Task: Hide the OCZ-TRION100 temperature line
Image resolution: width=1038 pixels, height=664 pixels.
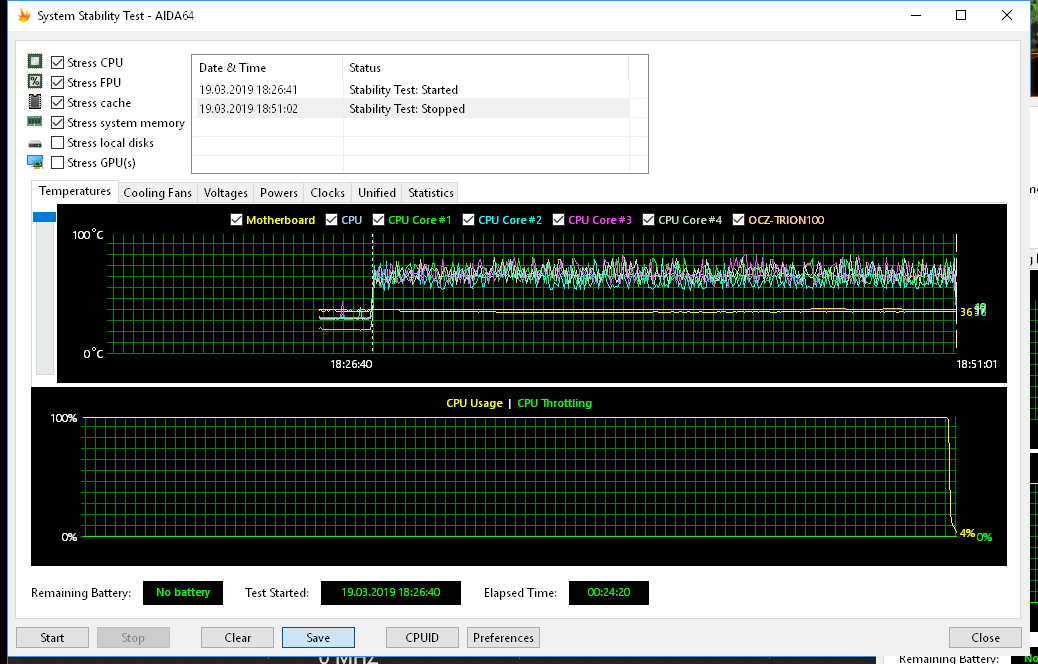Action: (x=739, y=220)
